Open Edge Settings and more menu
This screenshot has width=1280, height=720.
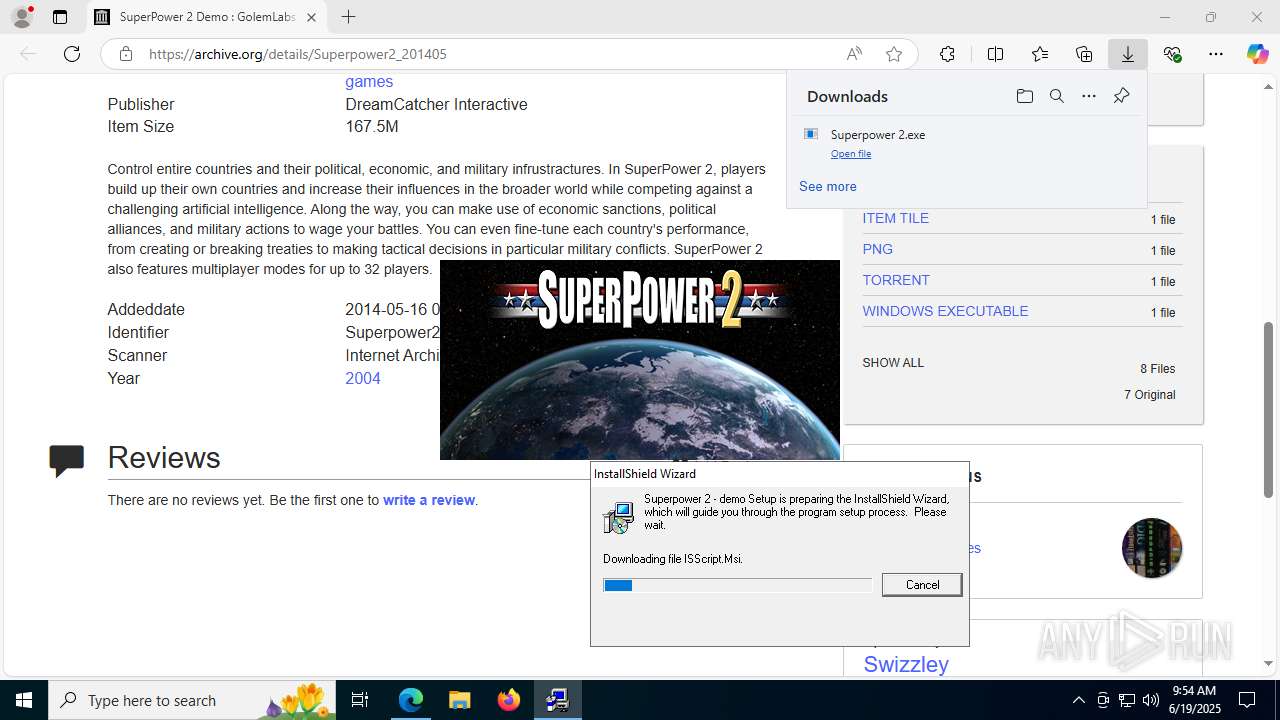pyautogui.click(x=1216, y=54)
